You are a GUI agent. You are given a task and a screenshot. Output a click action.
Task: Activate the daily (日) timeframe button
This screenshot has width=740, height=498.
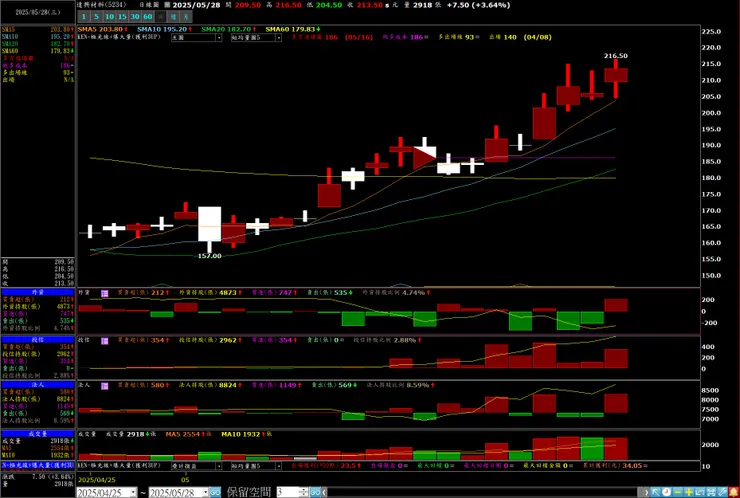[x=160, y=17]
